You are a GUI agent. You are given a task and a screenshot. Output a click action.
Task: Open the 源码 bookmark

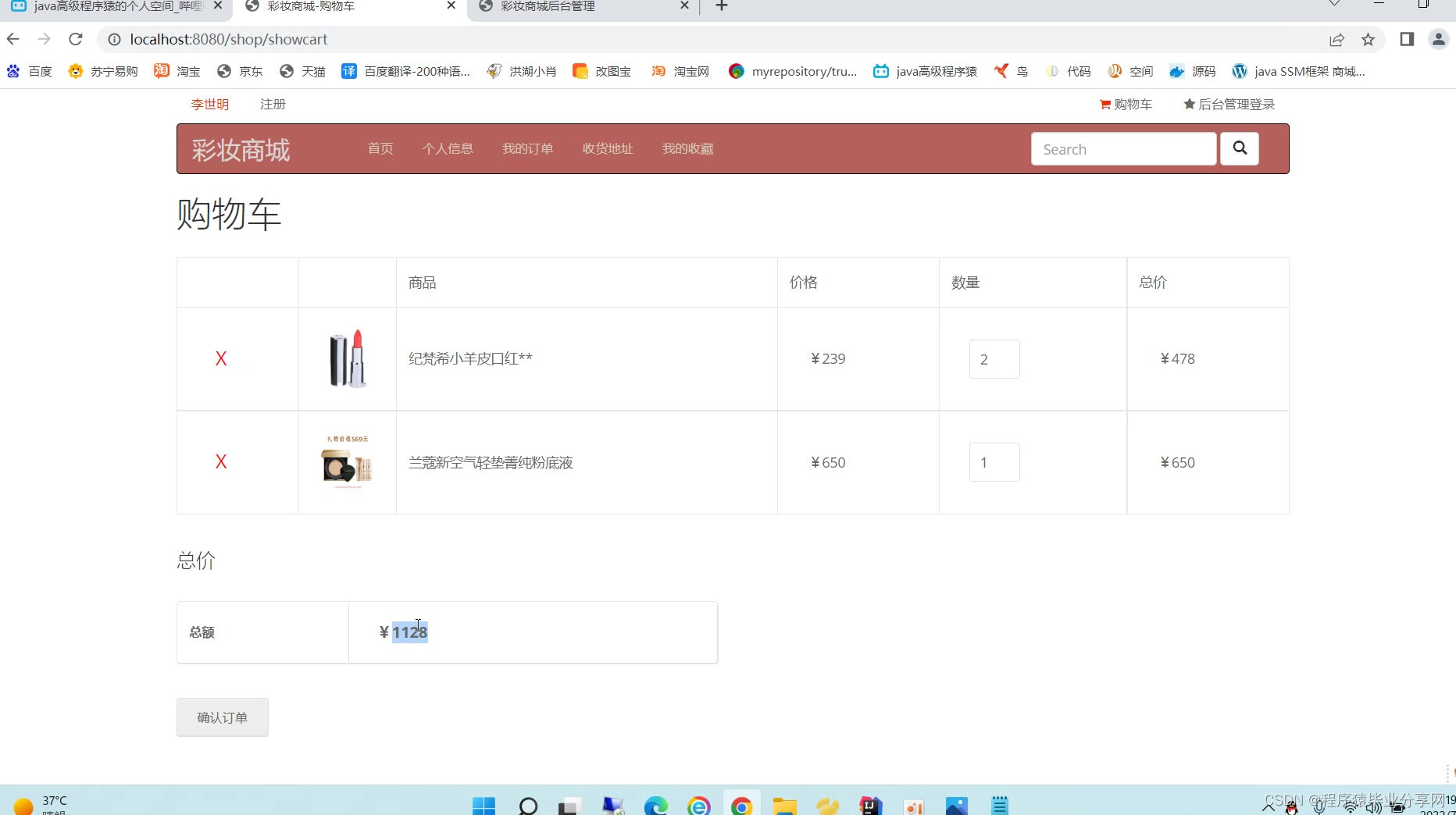pyautogui.click(x=1193, y=71)
